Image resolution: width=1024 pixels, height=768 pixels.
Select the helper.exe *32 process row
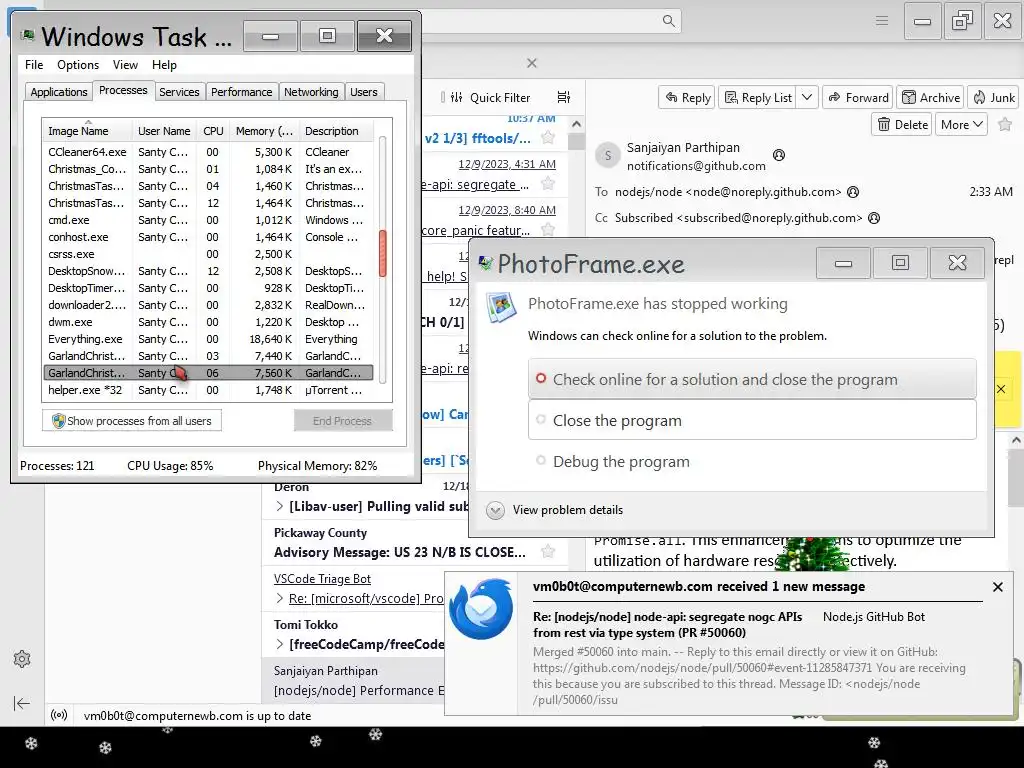pos(208,390)
